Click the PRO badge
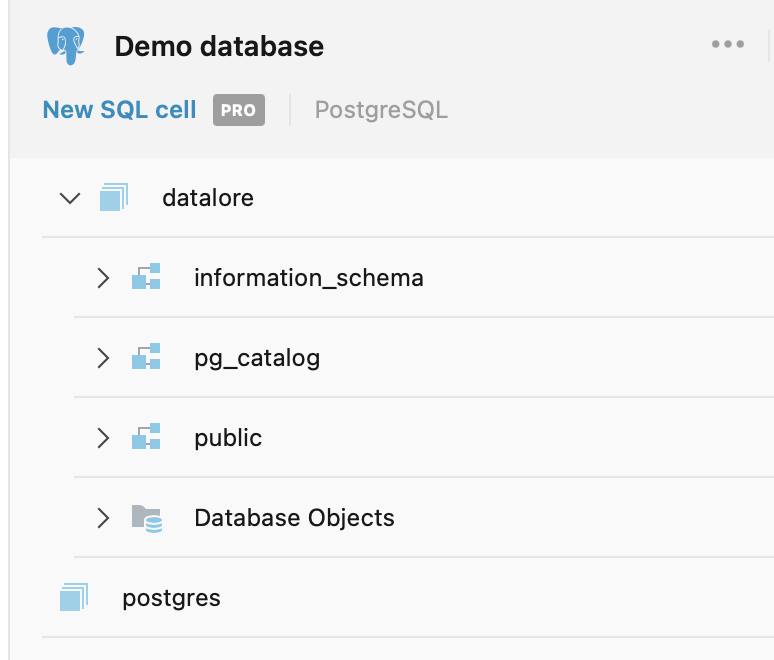 239,110
